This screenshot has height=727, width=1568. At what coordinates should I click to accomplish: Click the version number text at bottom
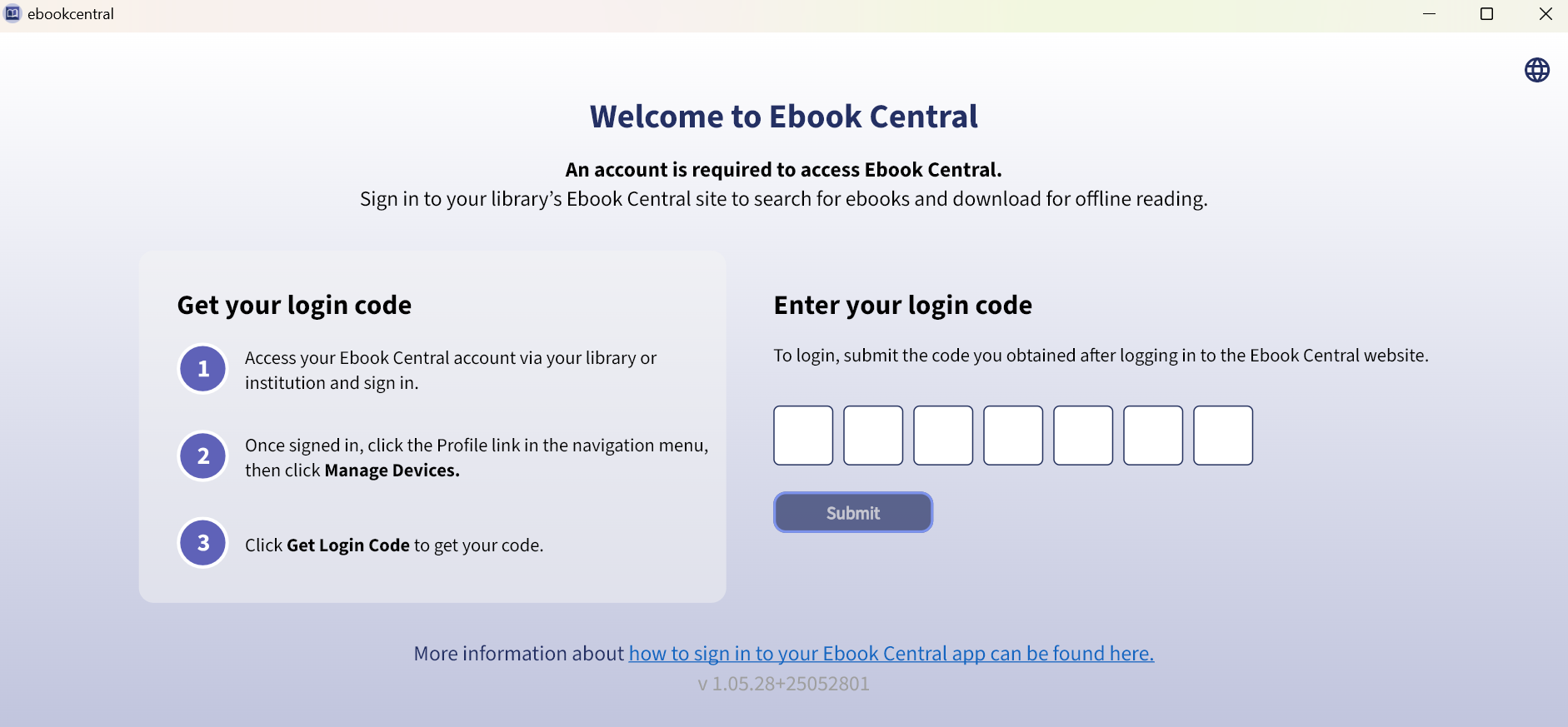click(x=783, y=683)
